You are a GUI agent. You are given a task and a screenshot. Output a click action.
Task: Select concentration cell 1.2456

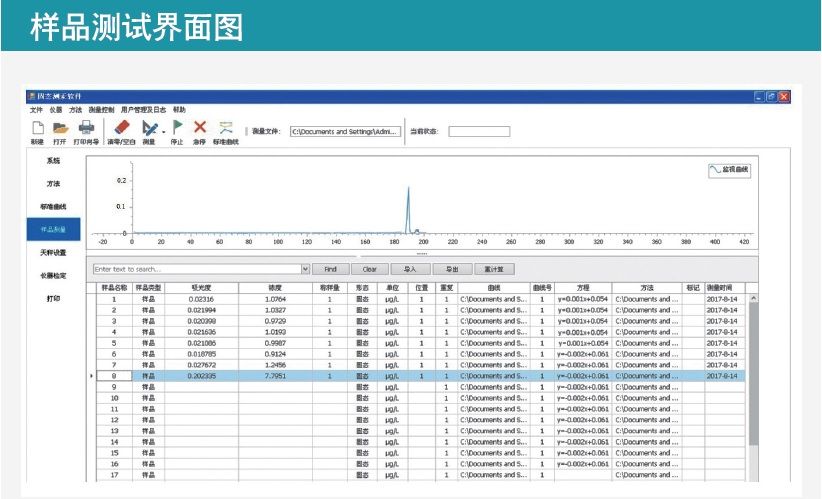[x=275, y=365]
